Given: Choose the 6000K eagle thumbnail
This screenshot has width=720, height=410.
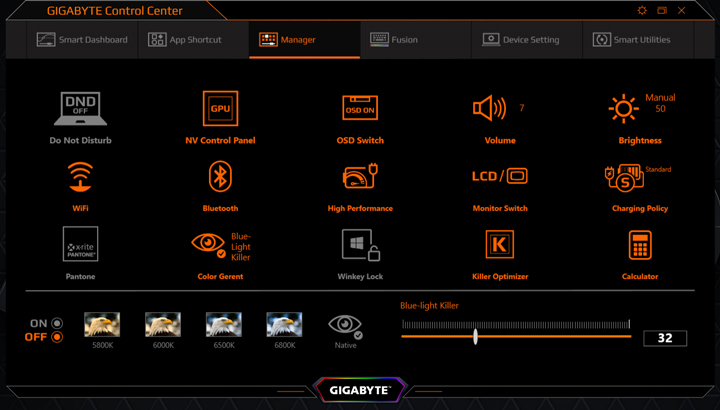Looking at the screenshot, I should pyautogui.click(x=163, y=324).
